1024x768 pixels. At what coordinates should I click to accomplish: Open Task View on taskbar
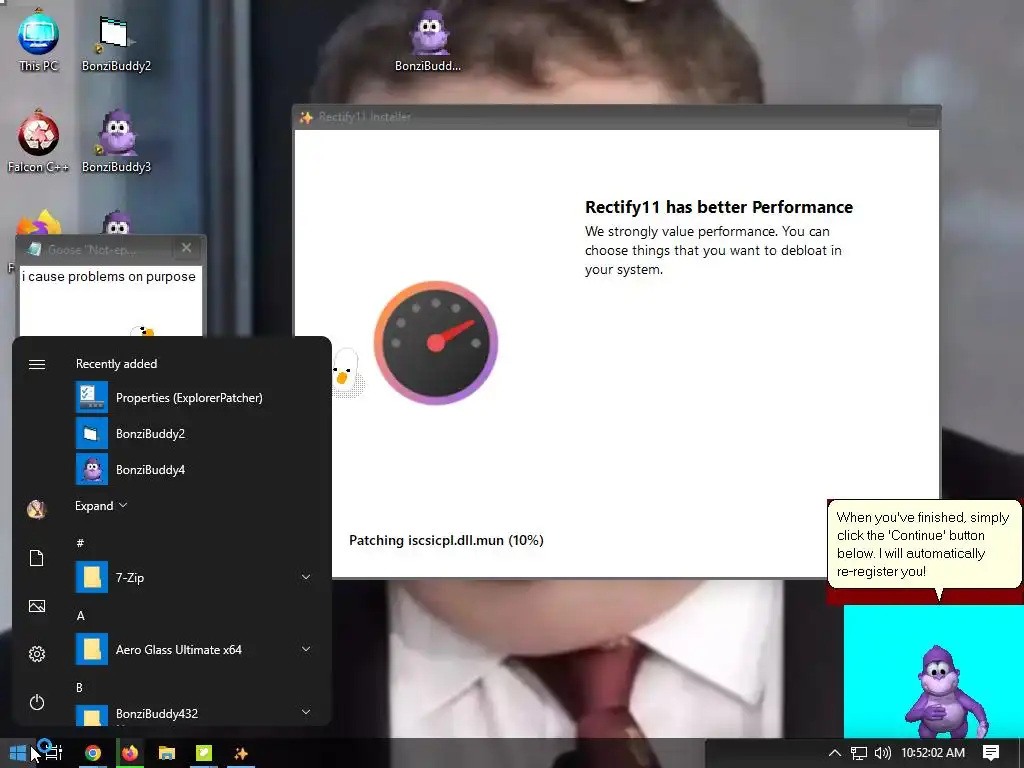coord(54,753)
